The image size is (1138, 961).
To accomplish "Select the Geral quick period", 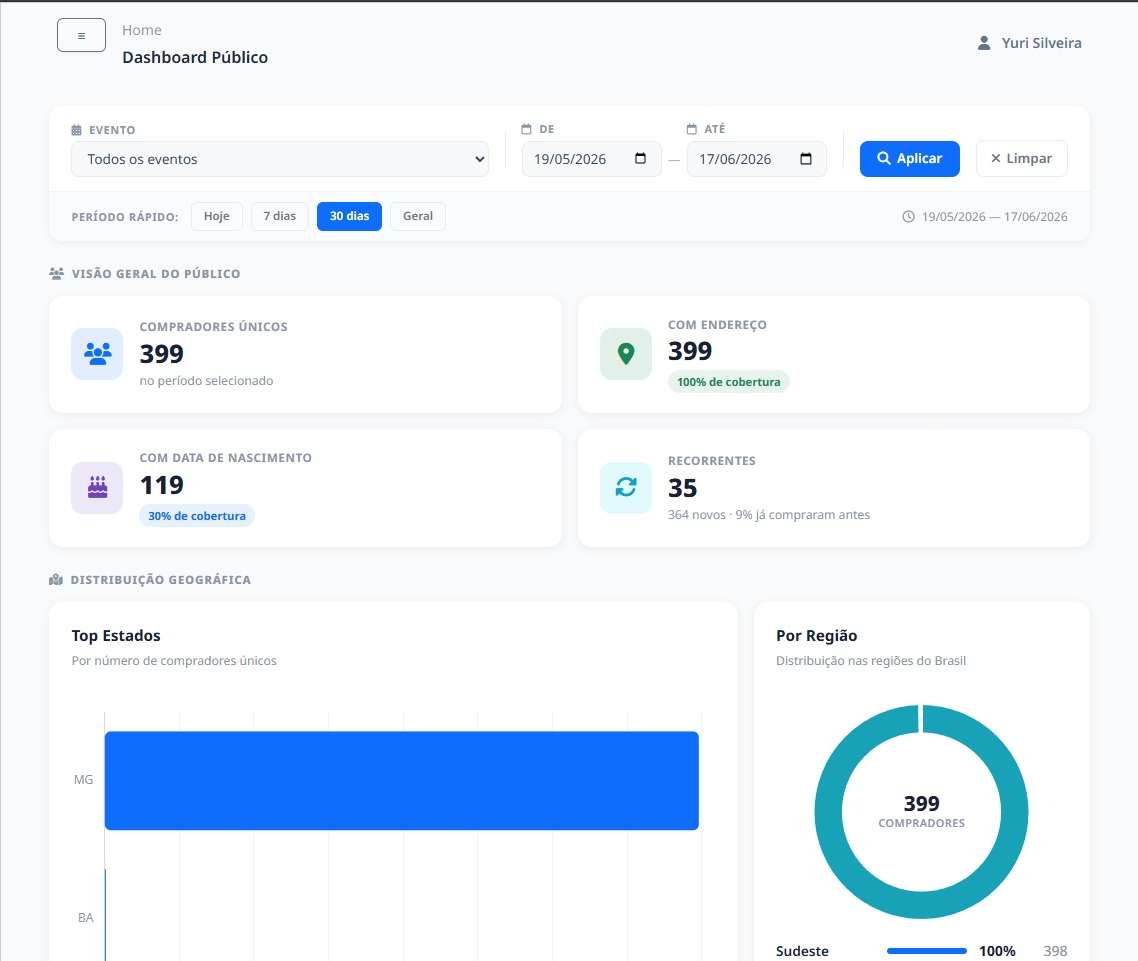I will point(417,216).
